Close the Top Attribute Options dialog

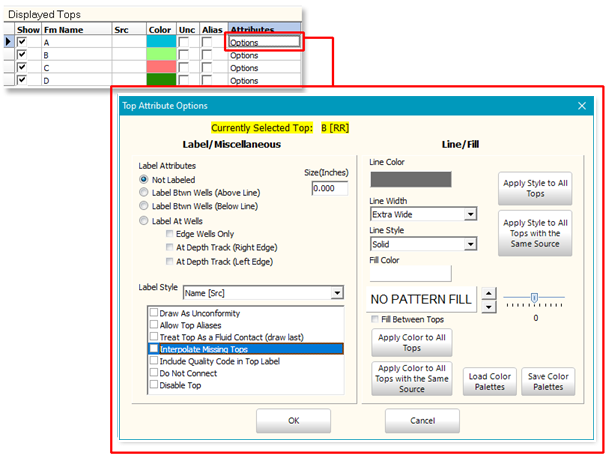(582, 106)
